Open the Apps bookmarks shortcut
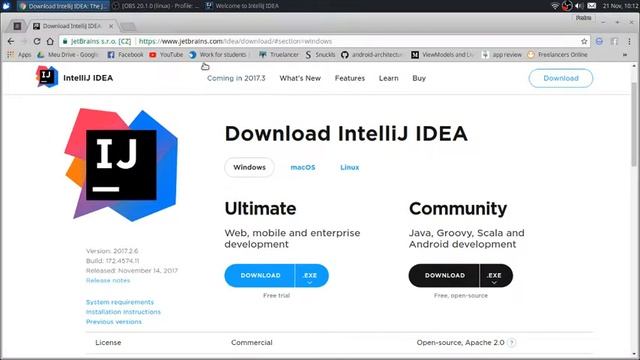The height and width of the screenshot is (360, 640). (20, 55)
